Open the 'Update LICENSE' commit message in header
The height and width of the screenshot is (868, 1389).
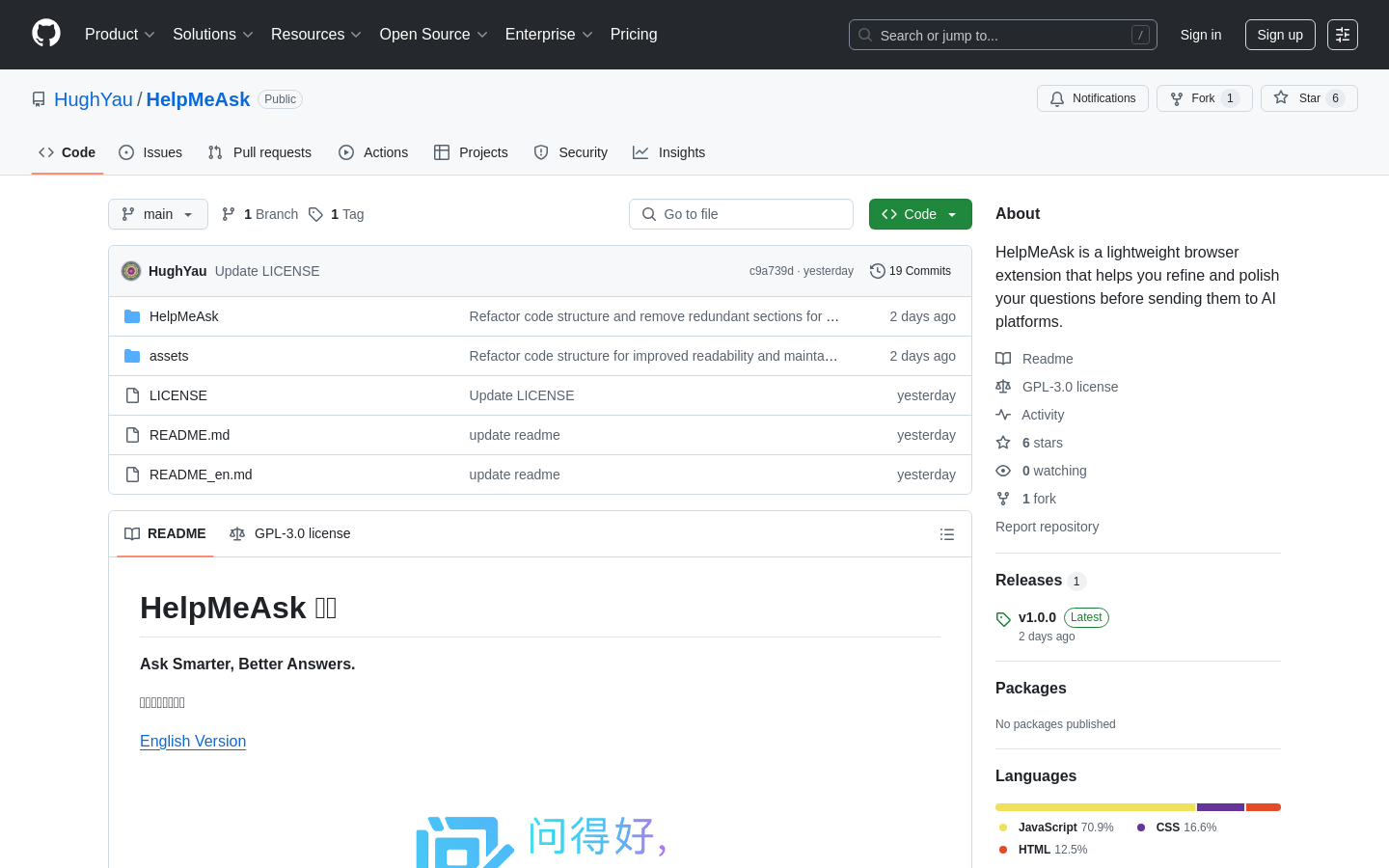pyautogui.click(x=267, y=271)
